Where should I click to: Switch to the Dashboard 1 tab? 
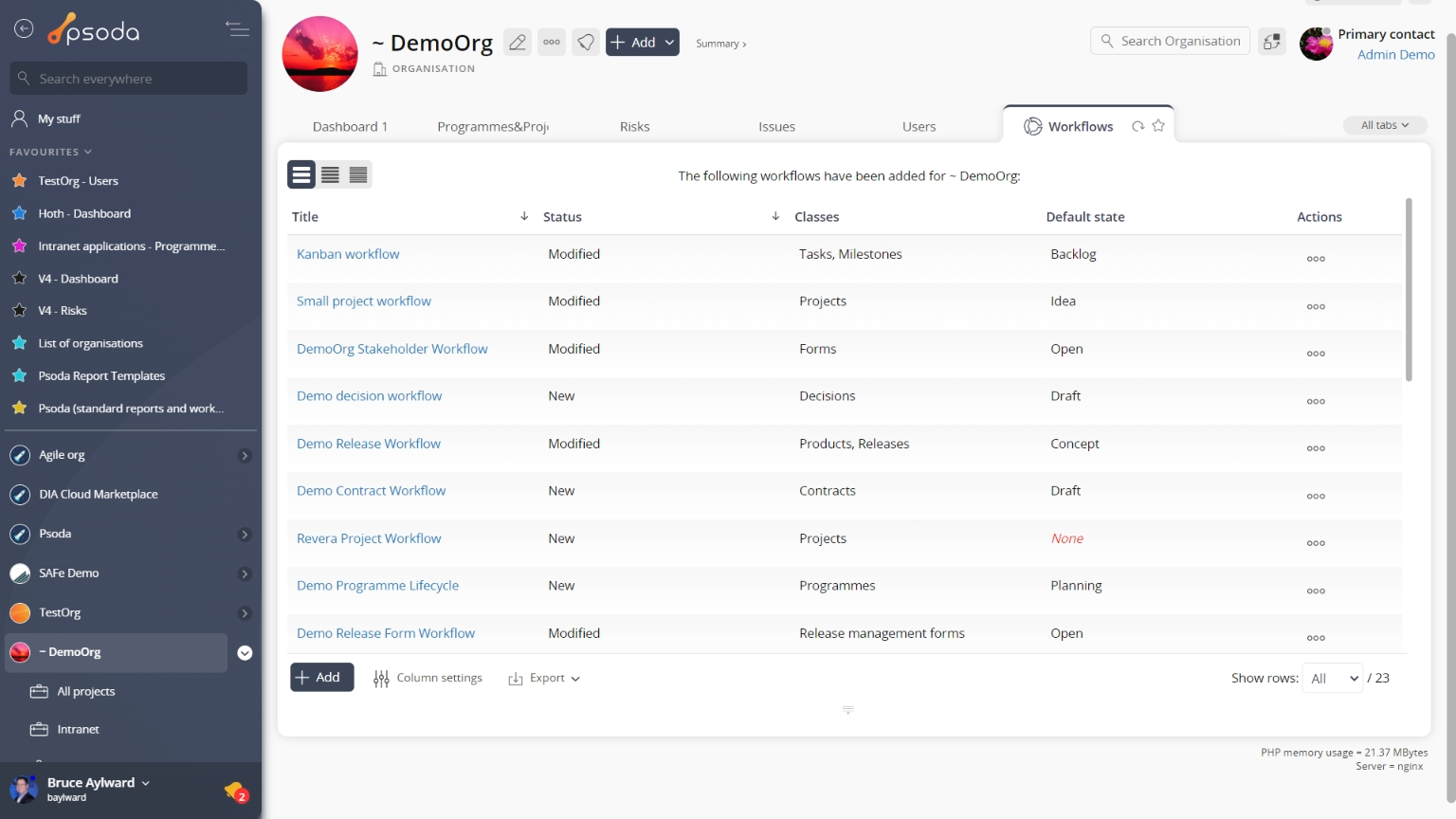tap(350, 126)
